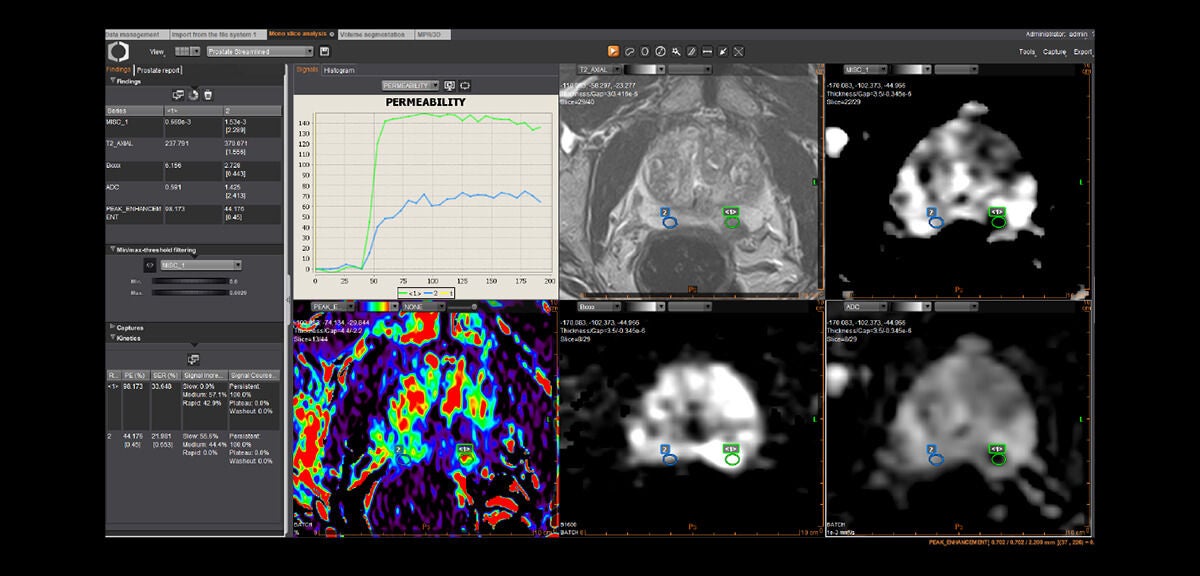Viewport: 1200px width, 576px height.
Task: Close the Mono slice analysis tab
Action: 331,34
